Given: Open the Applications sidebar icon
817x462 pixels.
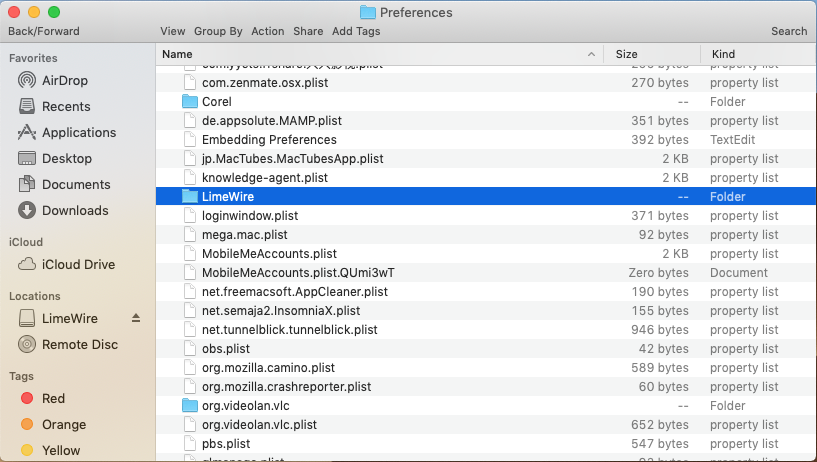Looking at the screenshot, I should click(27, 132).
